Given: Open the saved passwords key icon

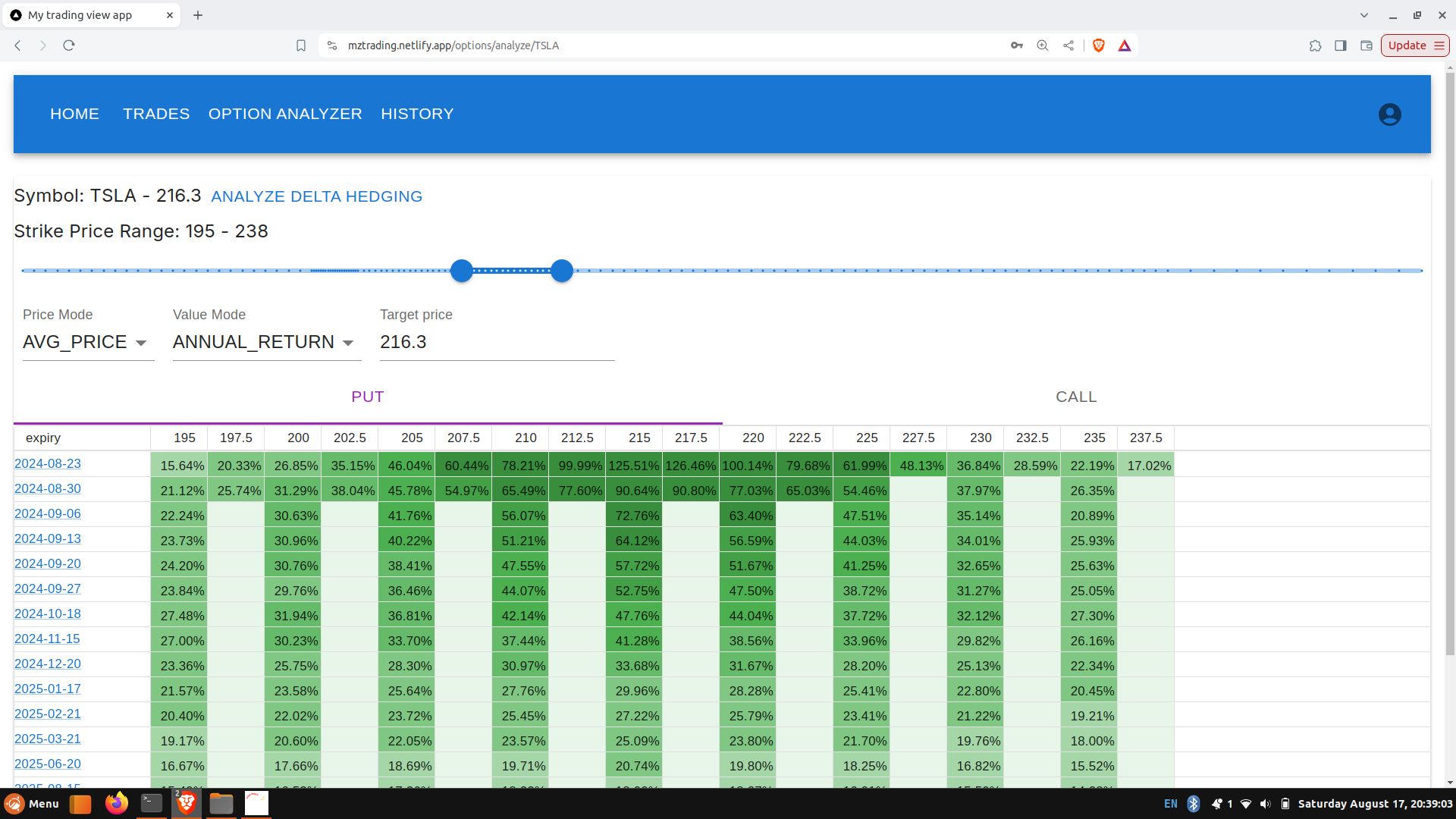Looking at the screenshot, I should pyautogui.click(x=1017, y=45).
